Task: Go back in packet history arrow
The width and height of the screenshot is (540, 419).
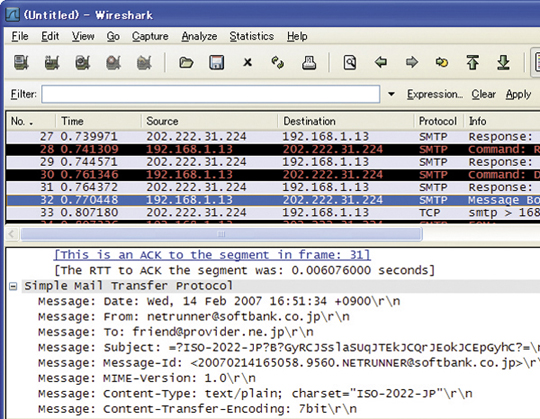Action: [381, 62]
